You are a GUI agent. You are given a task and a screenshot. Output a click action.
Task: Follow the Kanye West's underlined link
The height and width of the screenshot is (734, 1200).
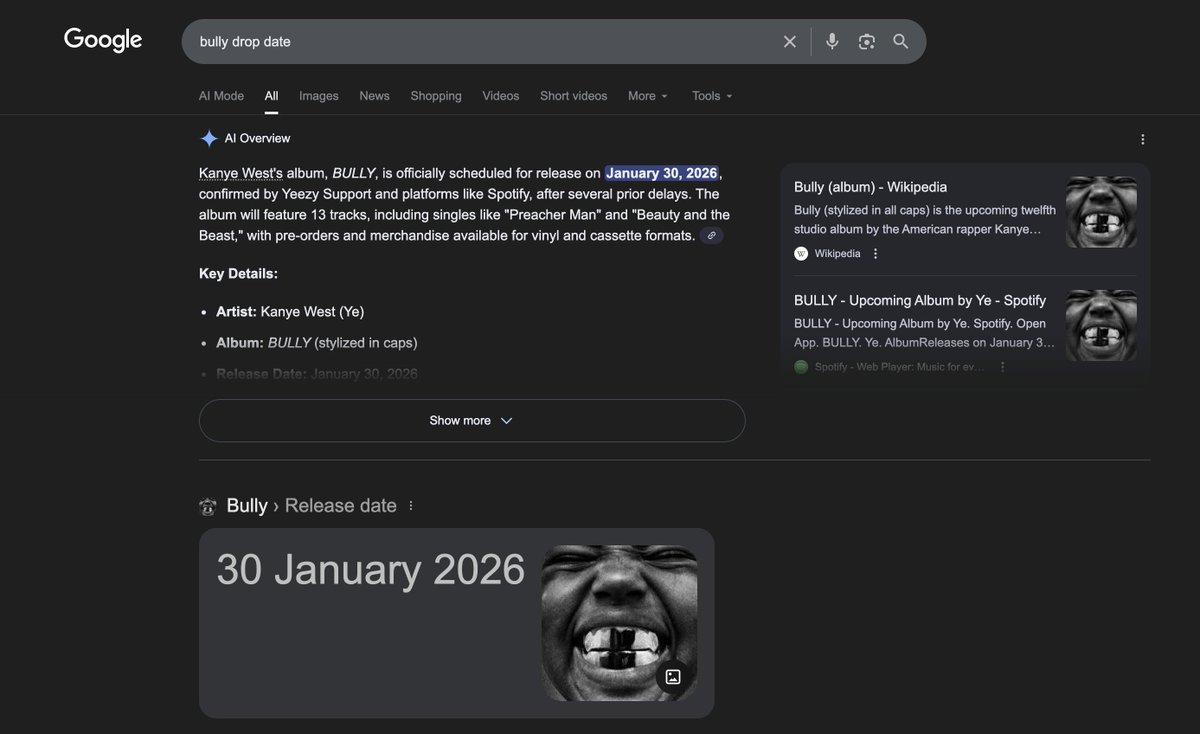pos(241,173)
